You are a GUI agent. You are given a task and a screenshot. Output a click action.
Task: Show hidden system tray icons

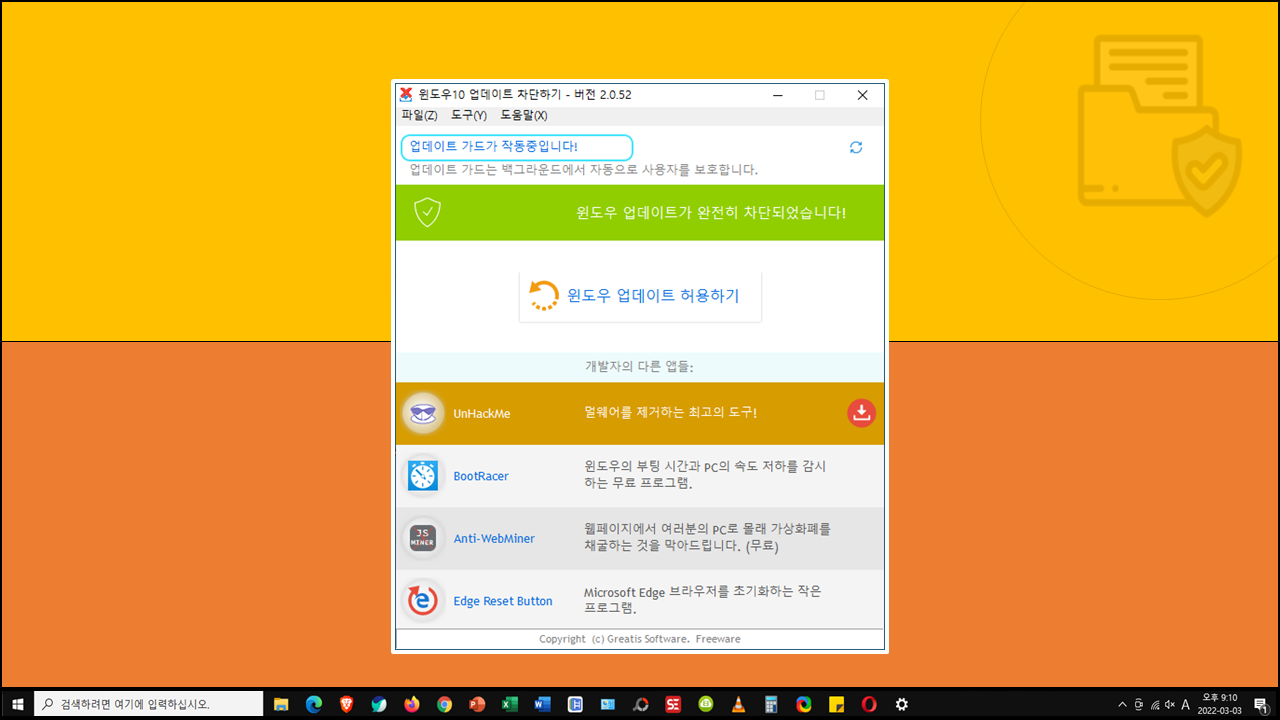(1122, 704)
